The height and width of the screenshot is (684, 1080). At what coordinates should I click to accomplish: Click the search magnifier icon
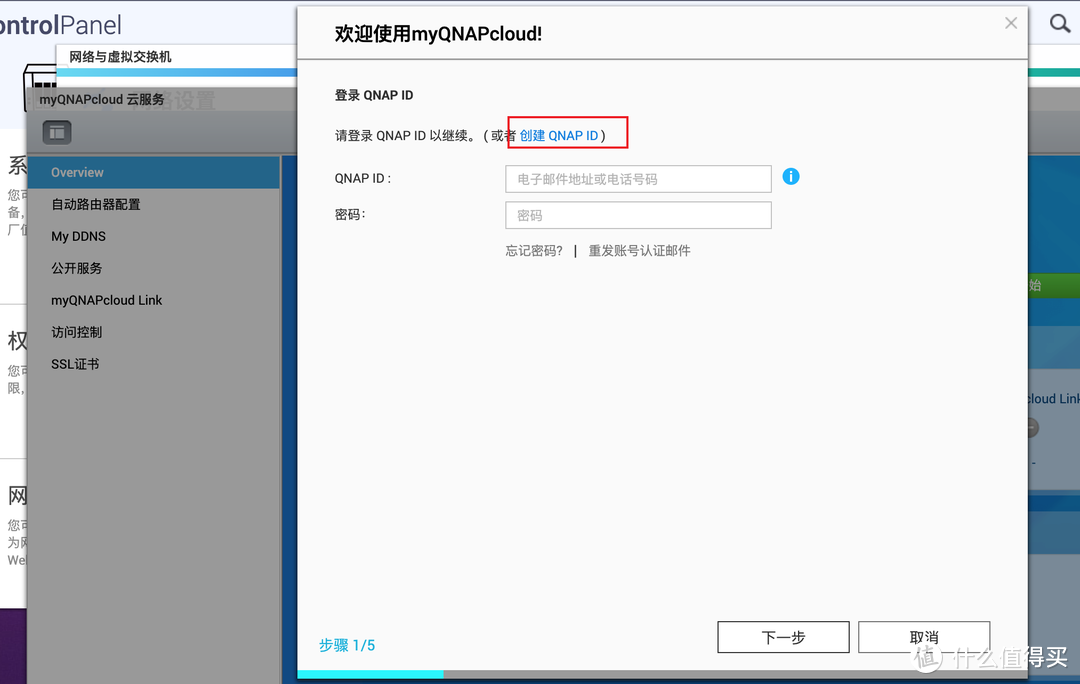coord(1059,23)
